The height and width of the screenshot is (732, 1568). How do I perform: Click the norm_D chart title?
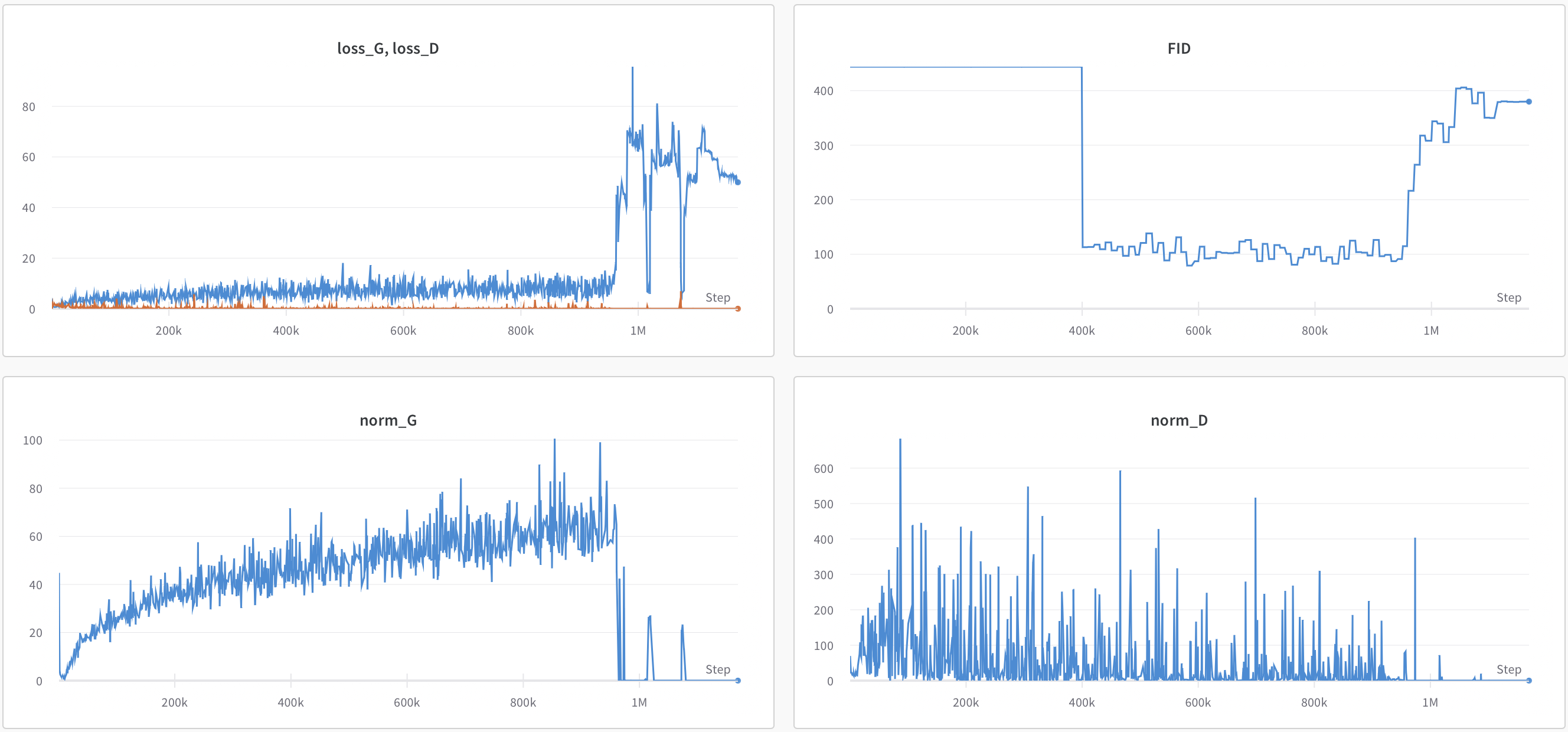click(x=1178, y=420)
